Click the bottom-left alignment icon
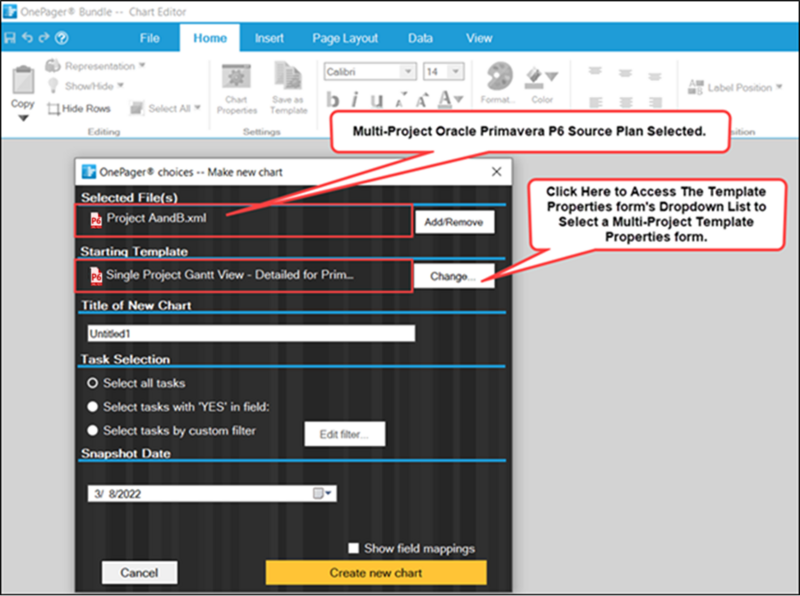The image size is (800, 596). pyautogui.click(x=595, y=103)
